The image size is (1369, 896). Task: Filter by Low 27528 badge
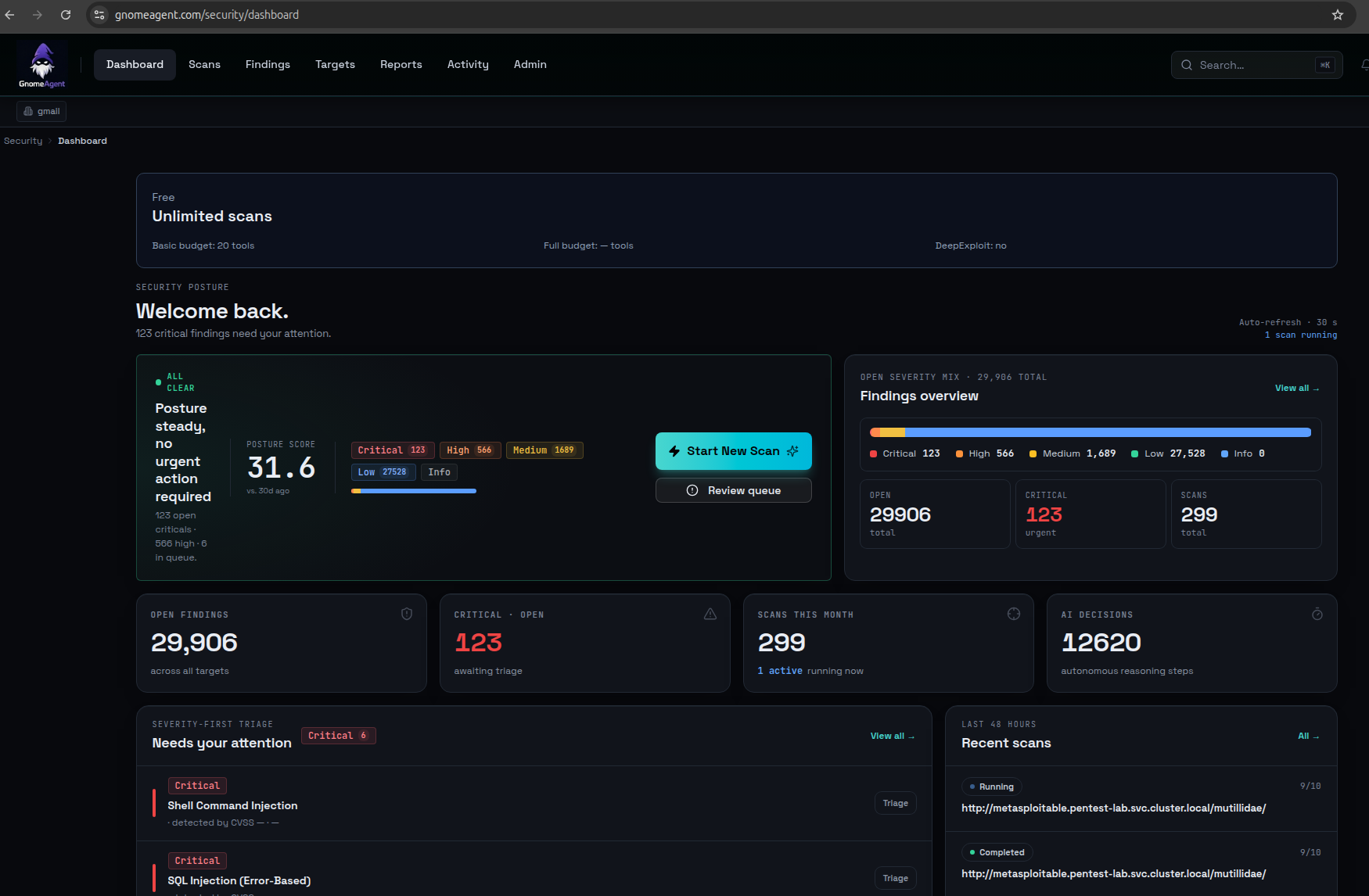pos(383,472)
